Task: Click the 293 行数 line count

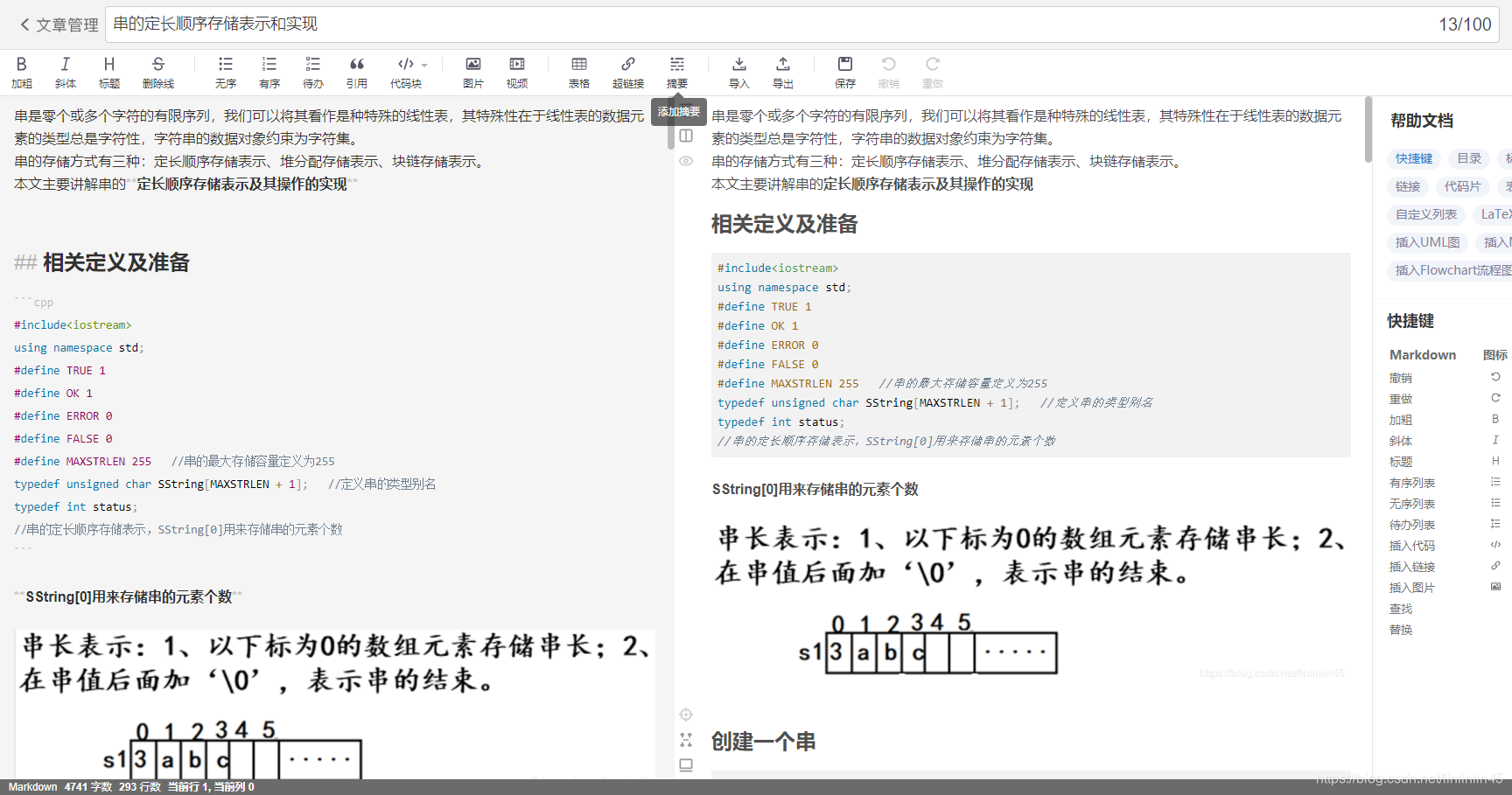Action: [x=140, y=787]
